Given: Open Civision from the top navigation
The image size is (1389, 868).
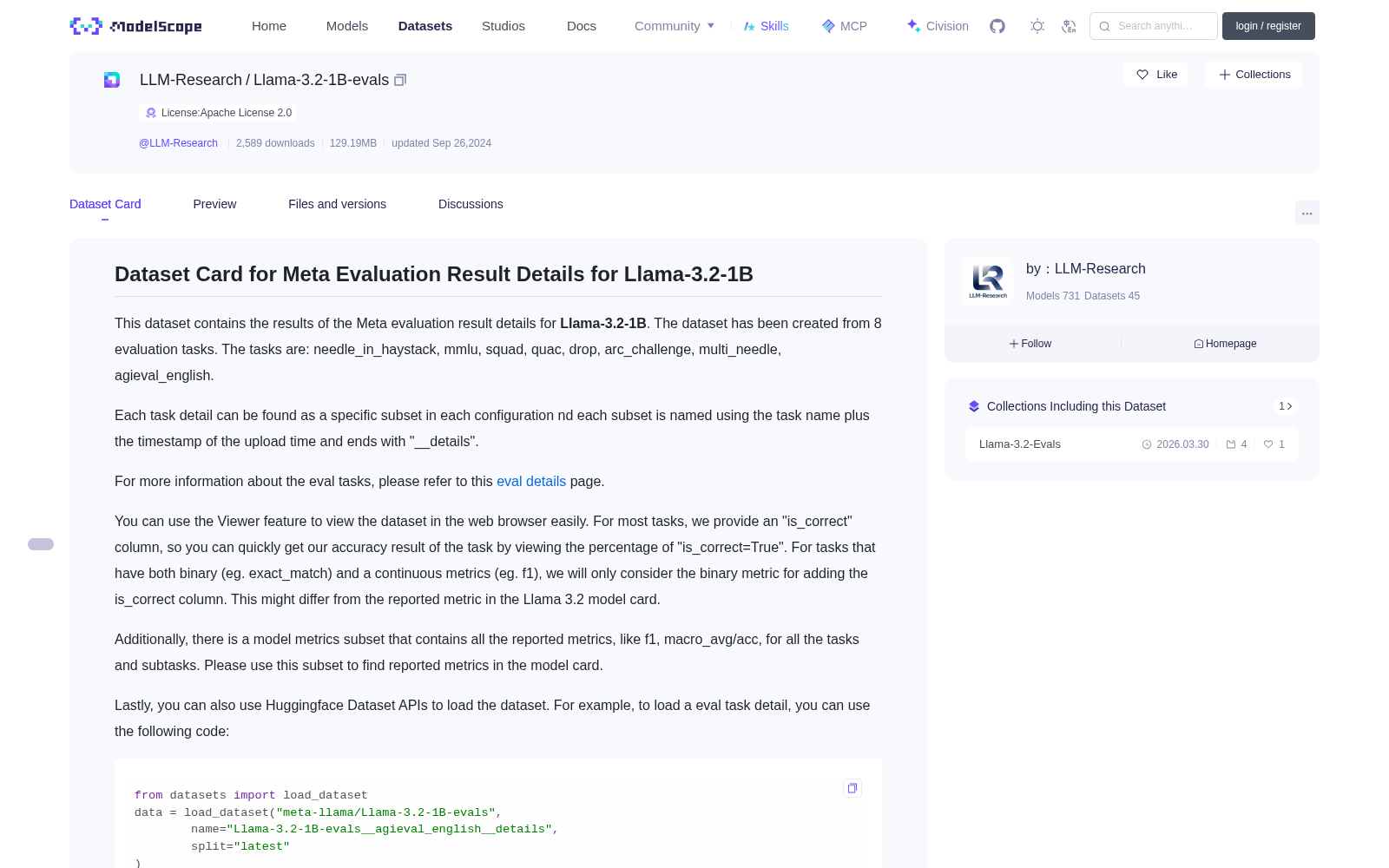Looking at the screenshot, I should (938, 26).
